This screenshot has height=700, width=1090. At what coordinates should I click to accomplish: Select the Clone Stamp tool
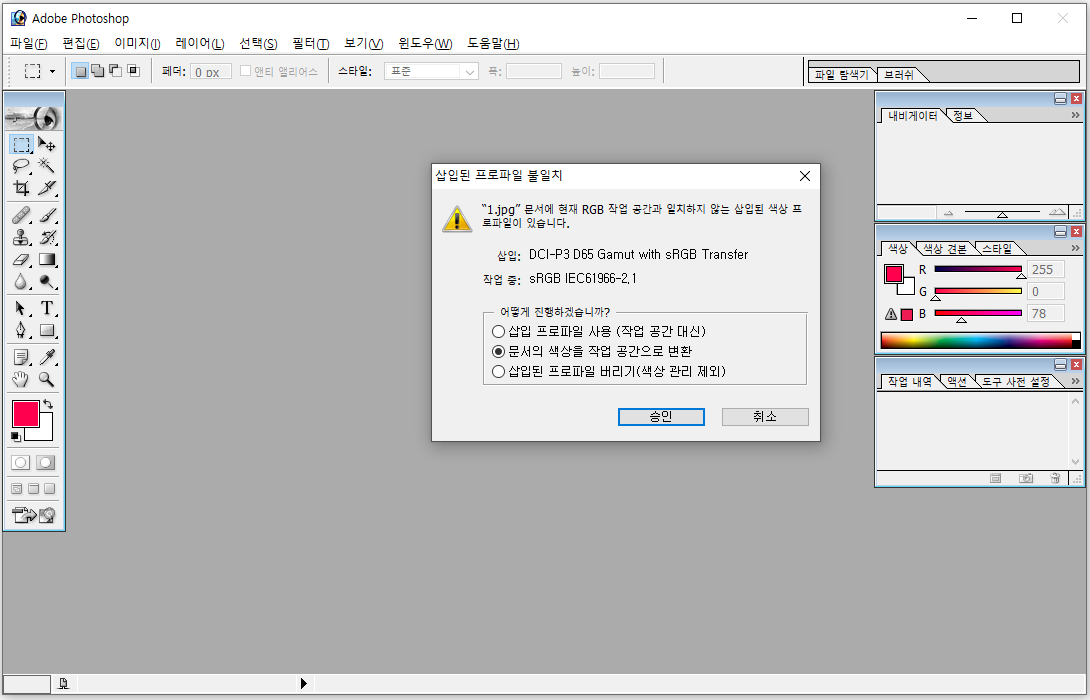22,237
